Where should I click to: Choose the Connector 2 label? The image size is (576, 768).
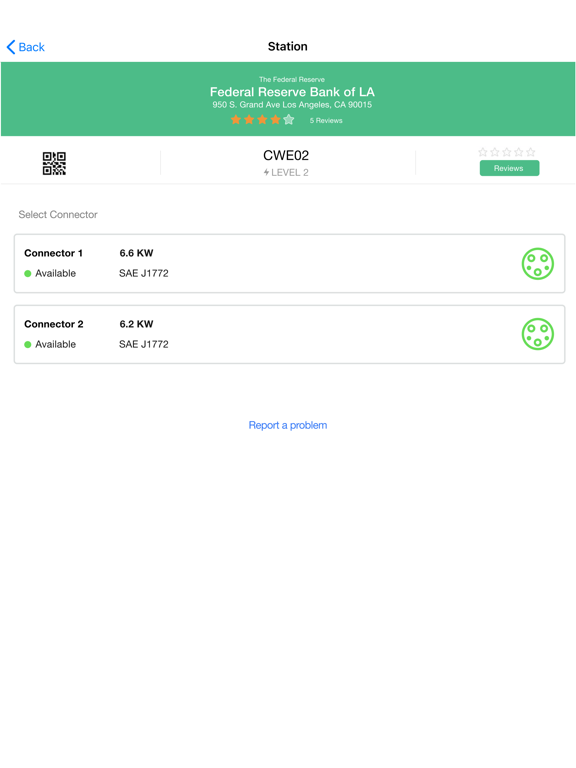53,324
